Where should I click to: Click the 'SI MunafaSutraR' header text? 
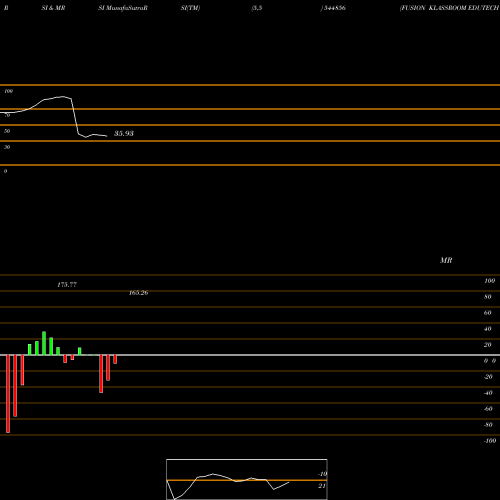pos(123,8)
